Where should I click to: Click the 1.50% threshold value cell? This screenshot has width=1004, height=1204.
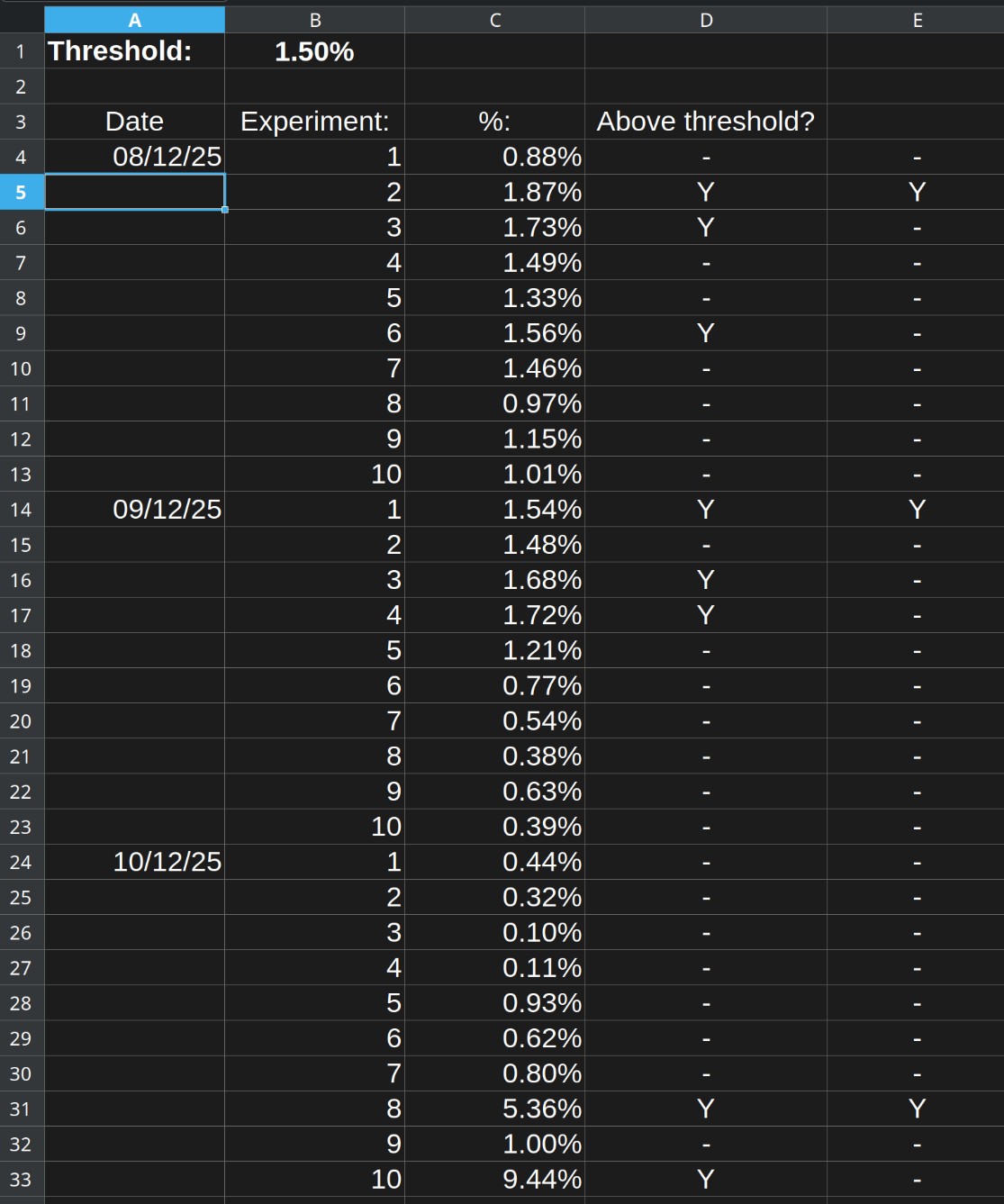(x=314, y=51)
